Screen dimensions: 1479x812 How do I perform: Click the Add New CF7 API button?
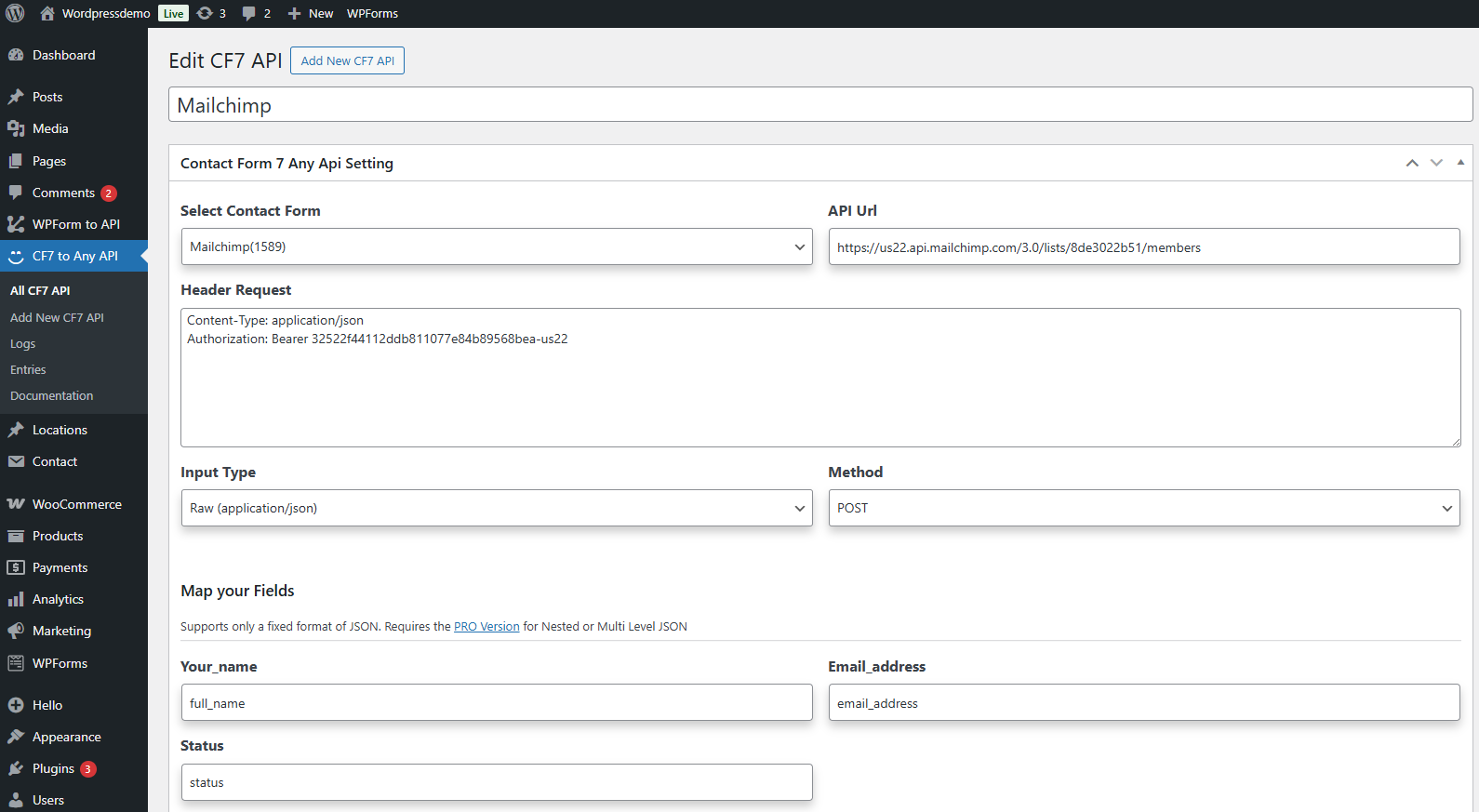pos(347,60)
